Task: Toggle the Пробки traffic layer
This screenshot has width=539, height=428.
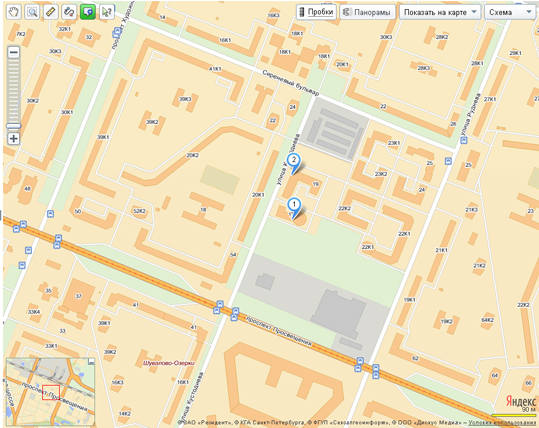Action: click(316, 12)
